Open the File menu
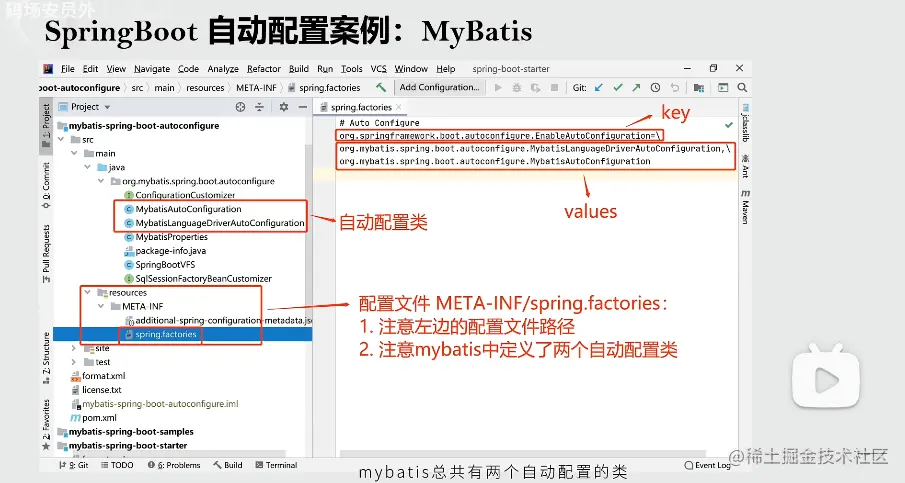This screenshot has width=905, height=483. (x=68, y=69)
